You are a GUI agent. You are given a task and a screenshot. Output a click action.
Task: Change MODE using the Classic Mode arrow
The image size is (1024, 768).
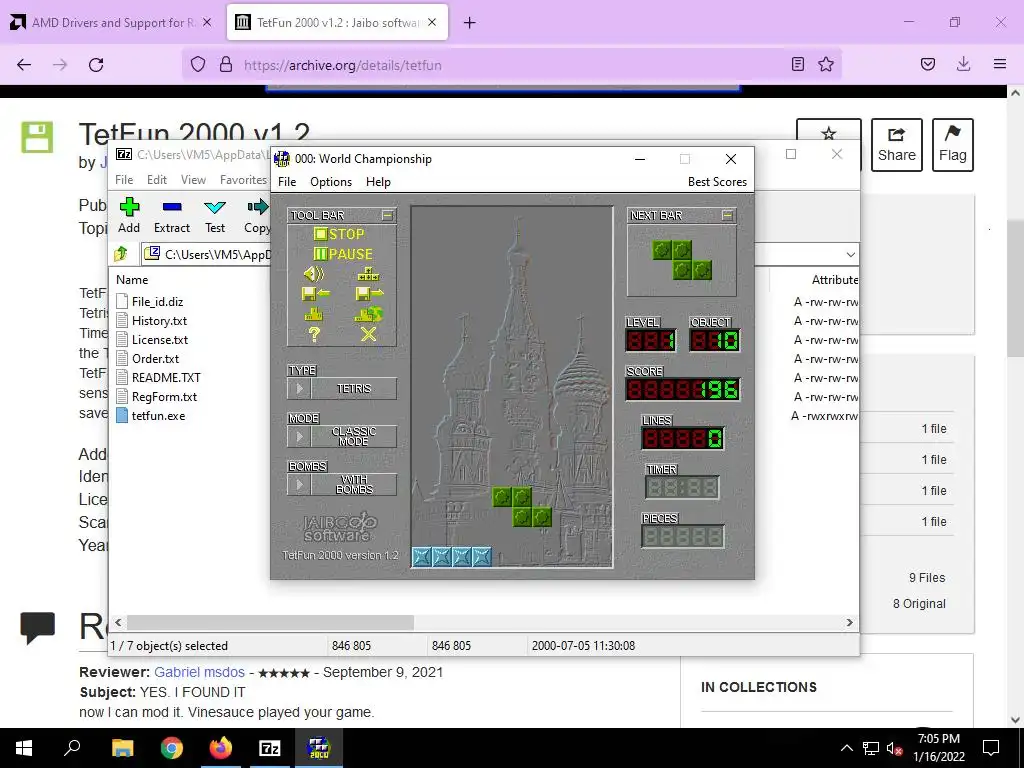[x=299, y=436]
